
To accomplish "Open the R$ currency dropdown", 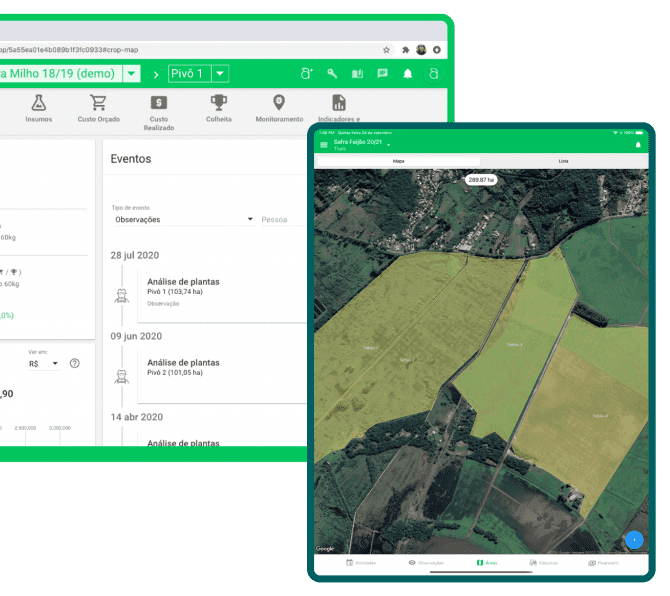I will (x=45, y=364).
